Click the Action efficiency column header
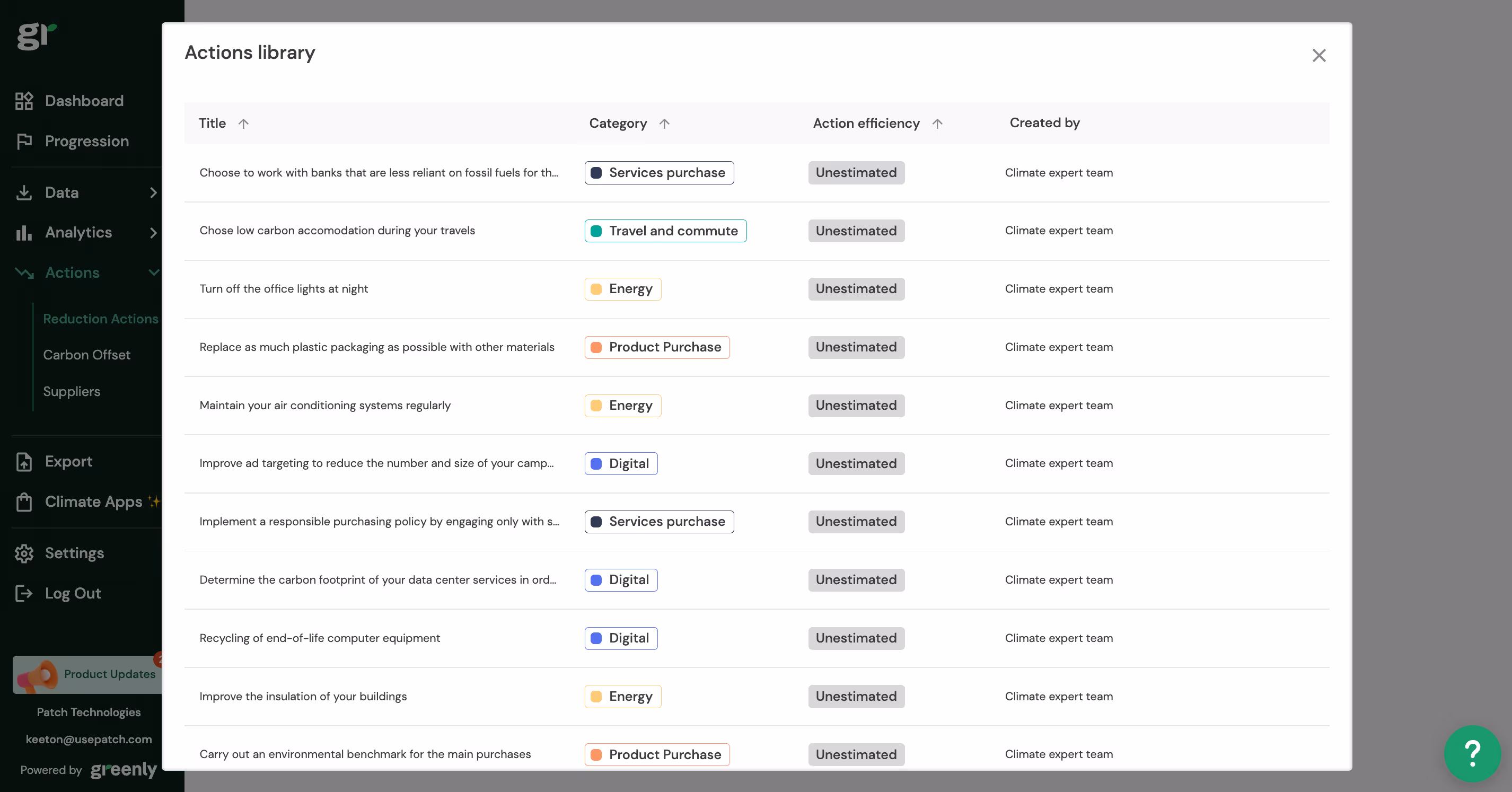Screen dimensions: 1512x792 pos(866,124)
